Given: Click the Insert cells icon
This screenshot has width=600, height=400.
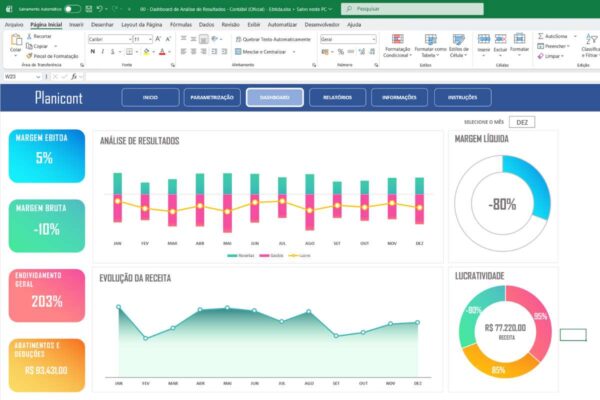Looking at the screenshot, I should tap(484, 39).
